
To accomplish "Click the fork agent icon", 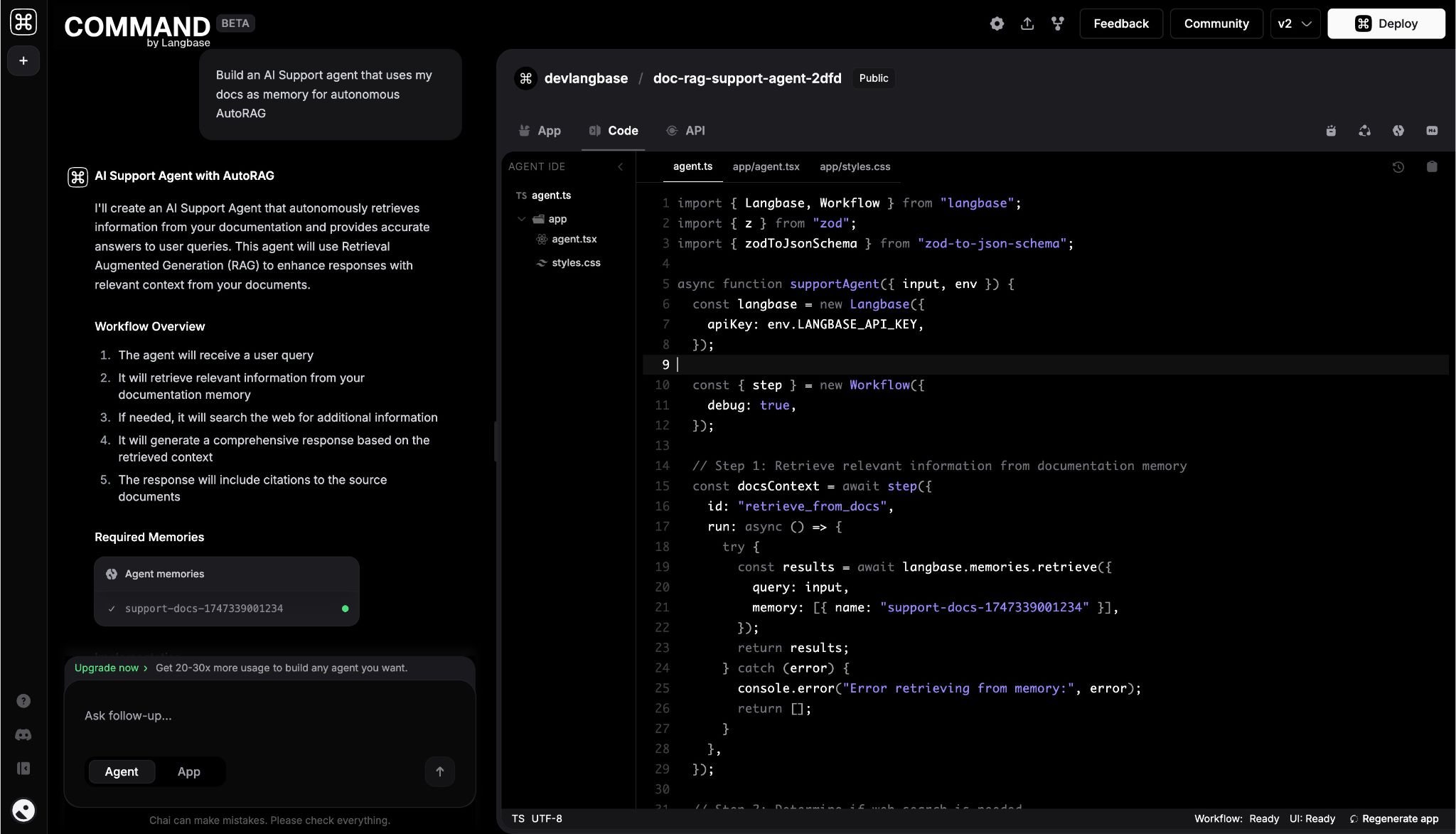I will (x=1058, y=23).
